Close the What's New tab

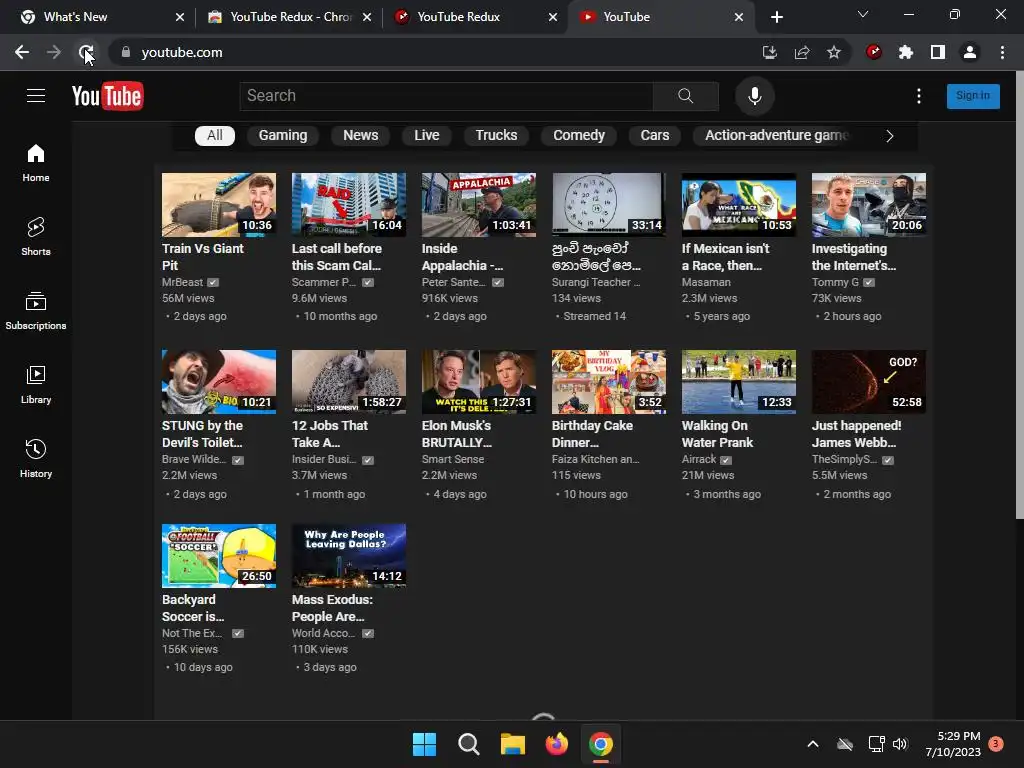(180, 17)
